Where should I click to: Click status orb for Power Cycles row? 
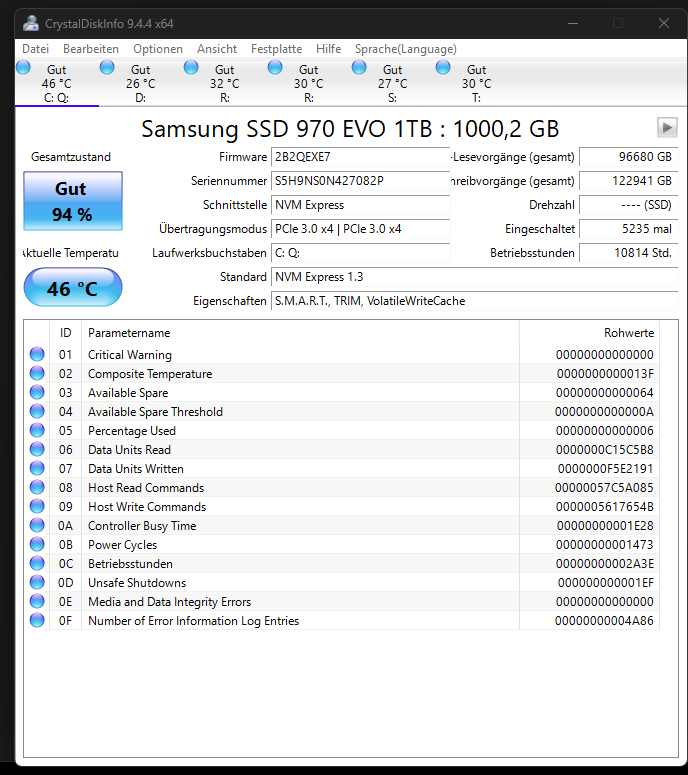click(x=37, y=544)
